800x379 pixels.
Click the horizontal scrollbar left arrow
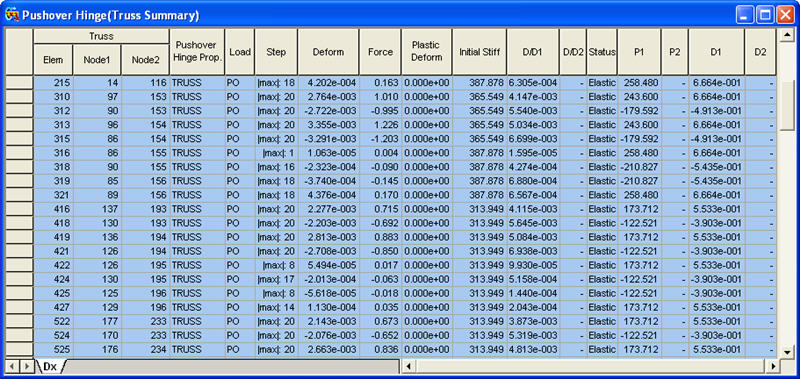pos(408,366)
